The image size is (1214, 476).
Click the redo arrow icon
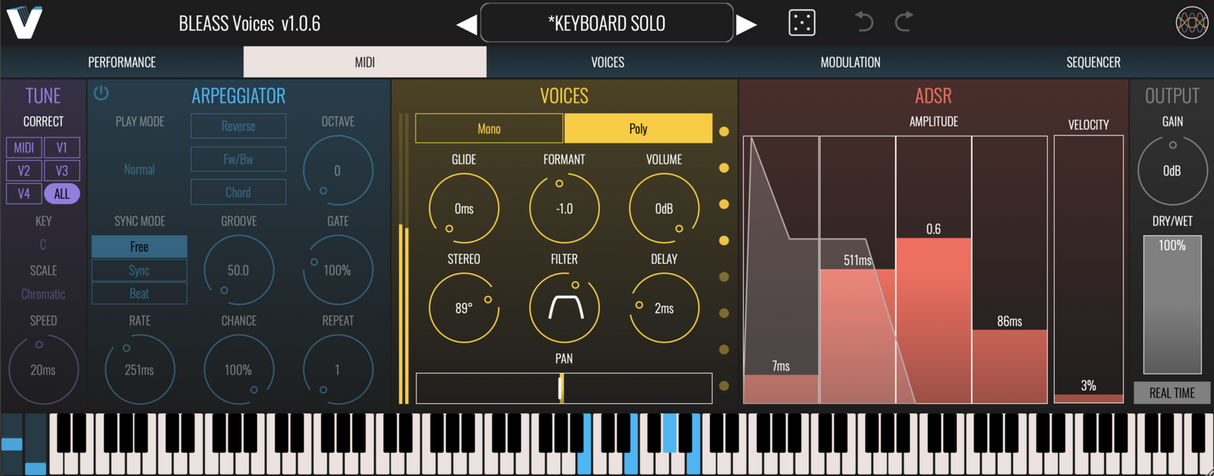(x=904, y=22)
